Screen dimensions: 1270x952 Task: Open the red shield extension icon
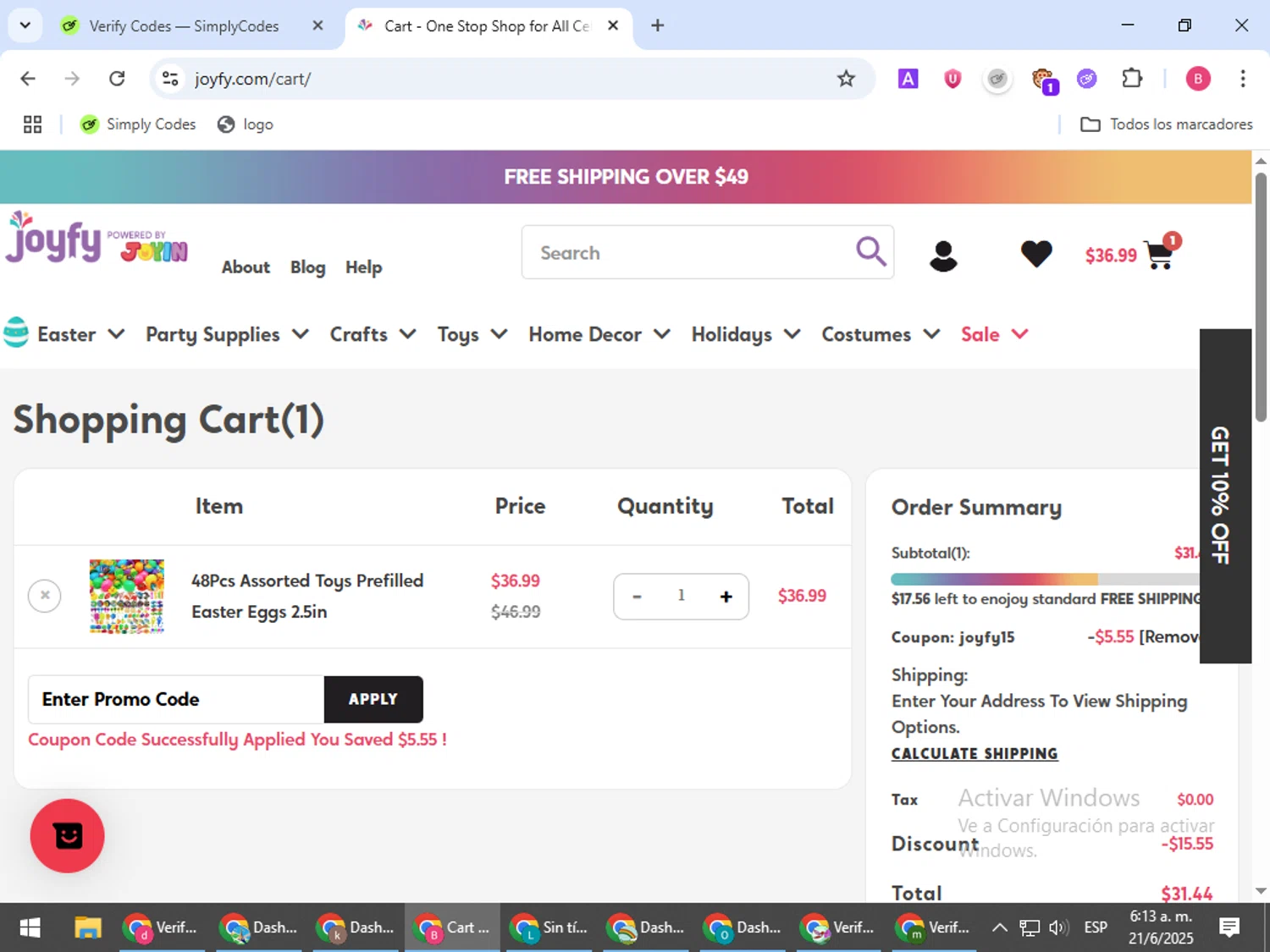[x=952, y=79]
